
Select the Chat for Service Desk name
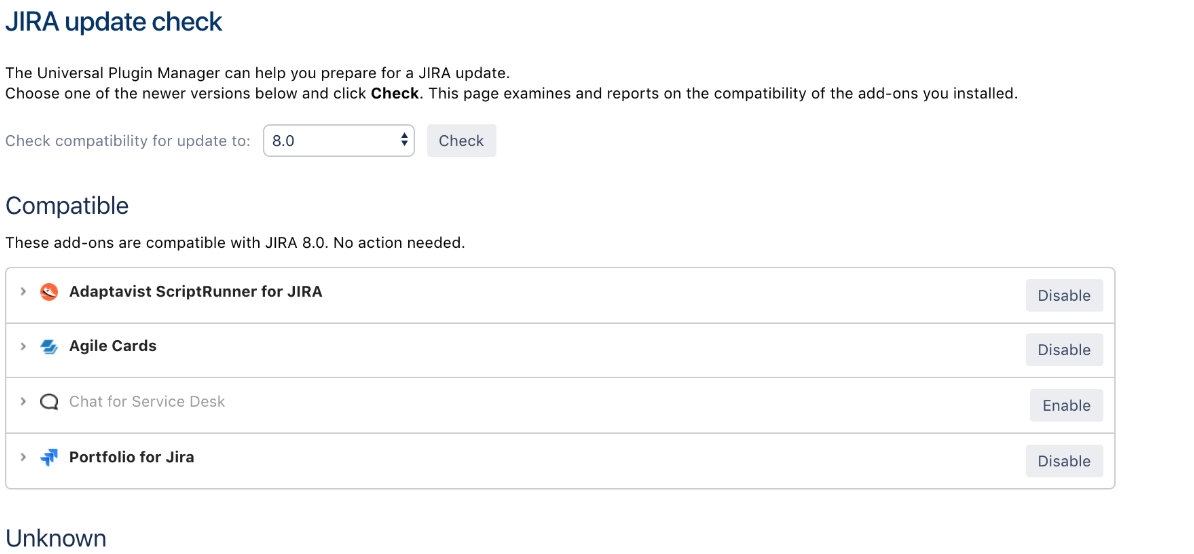pyautogui.click(x=147, y=402)
